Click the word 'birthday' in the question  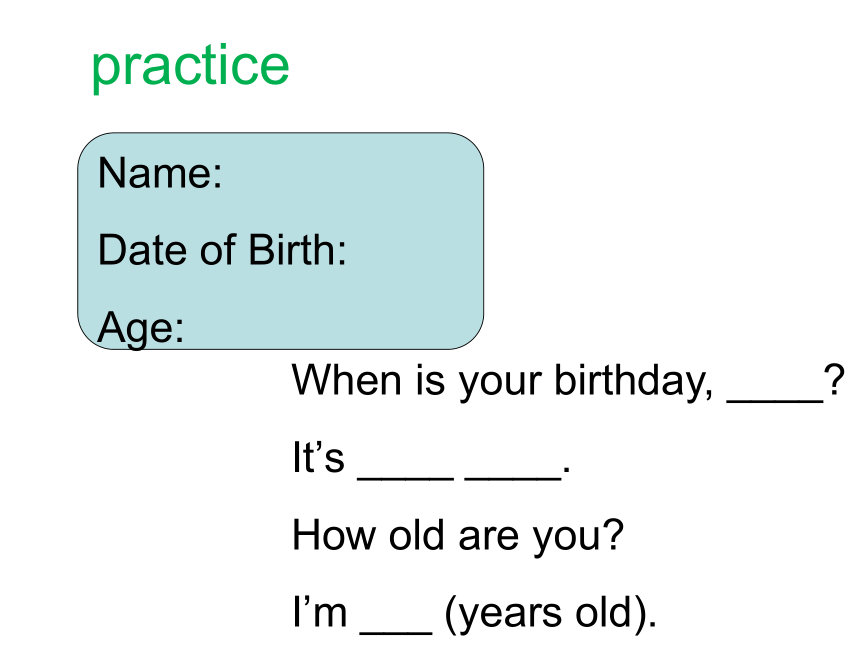click(x=633, y=381)
